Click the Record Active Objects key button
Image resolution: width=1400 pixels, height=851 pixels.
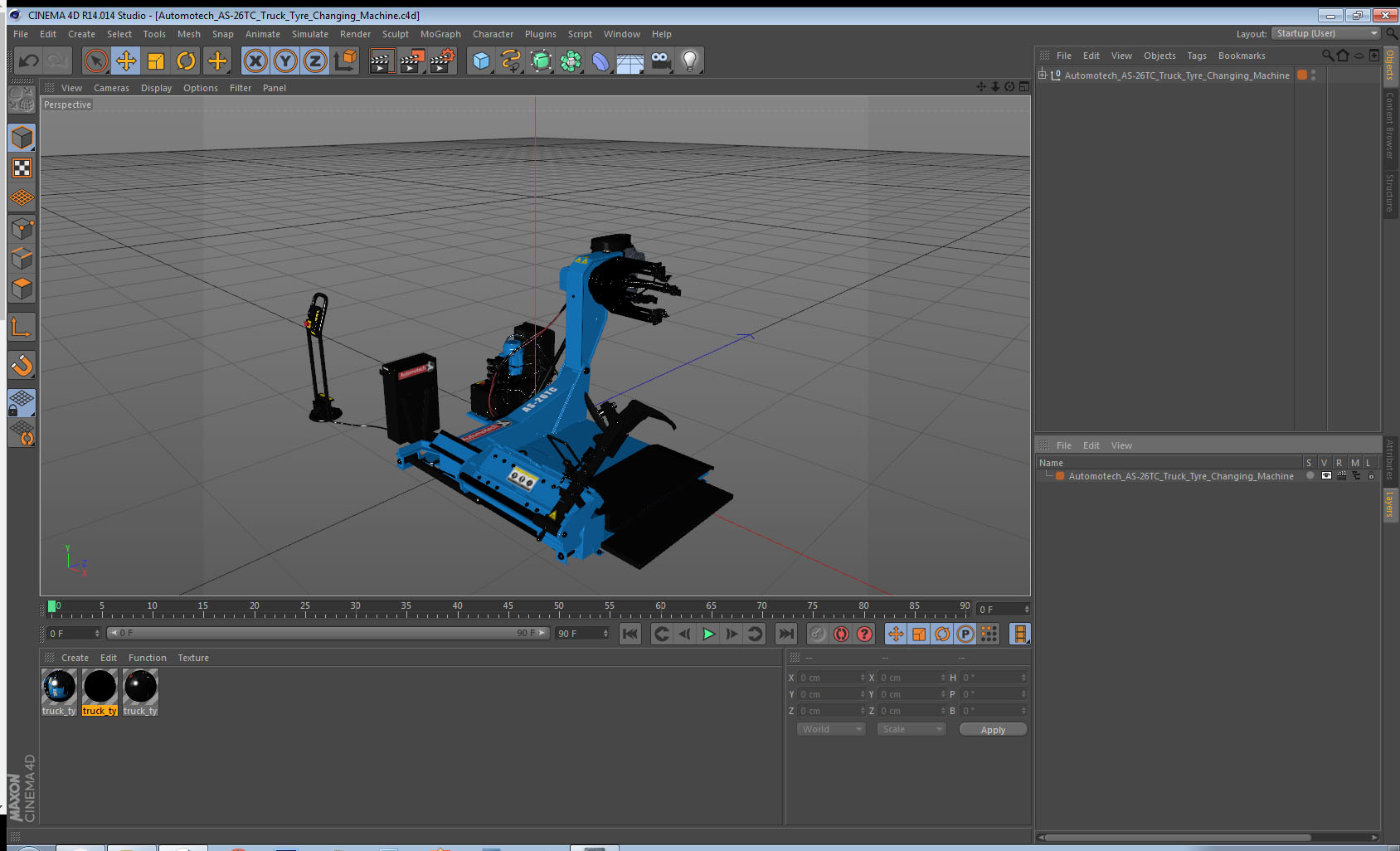pyautogui.click(x=818, y=634)
